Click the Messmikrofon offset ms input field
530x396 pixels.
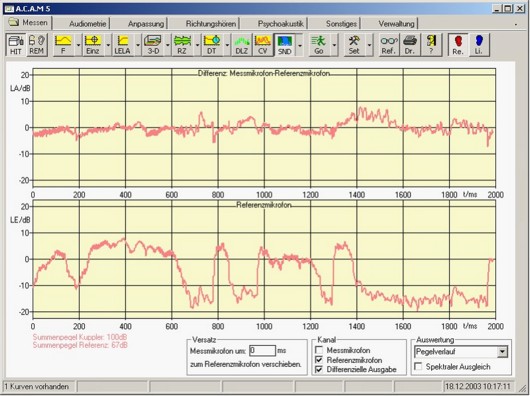(x=262, y=350)
